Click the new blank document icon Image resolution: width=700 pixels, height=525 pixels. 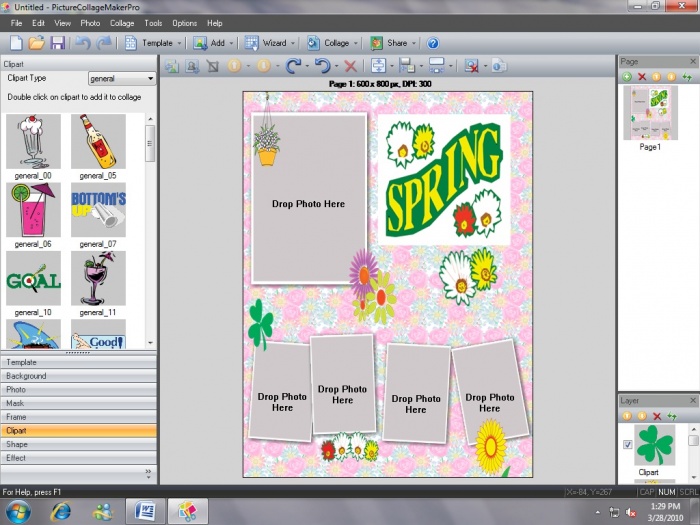pos(15,43)
